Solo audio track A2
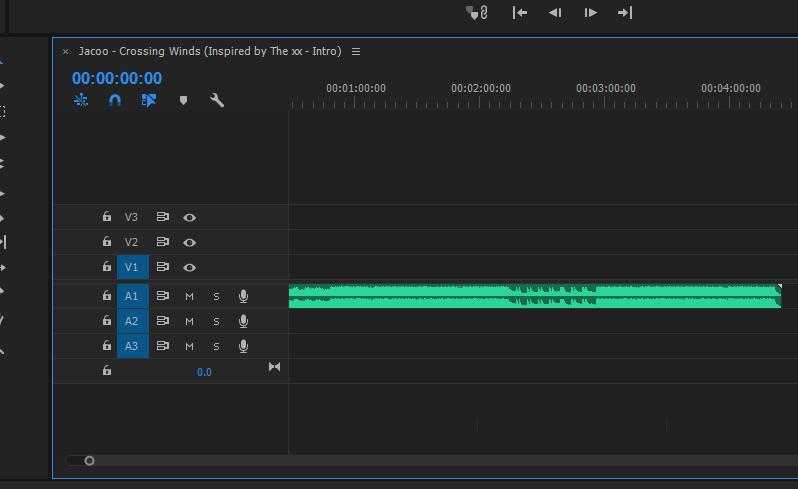Screen dimensions: 798x489 tap(216, 321)
